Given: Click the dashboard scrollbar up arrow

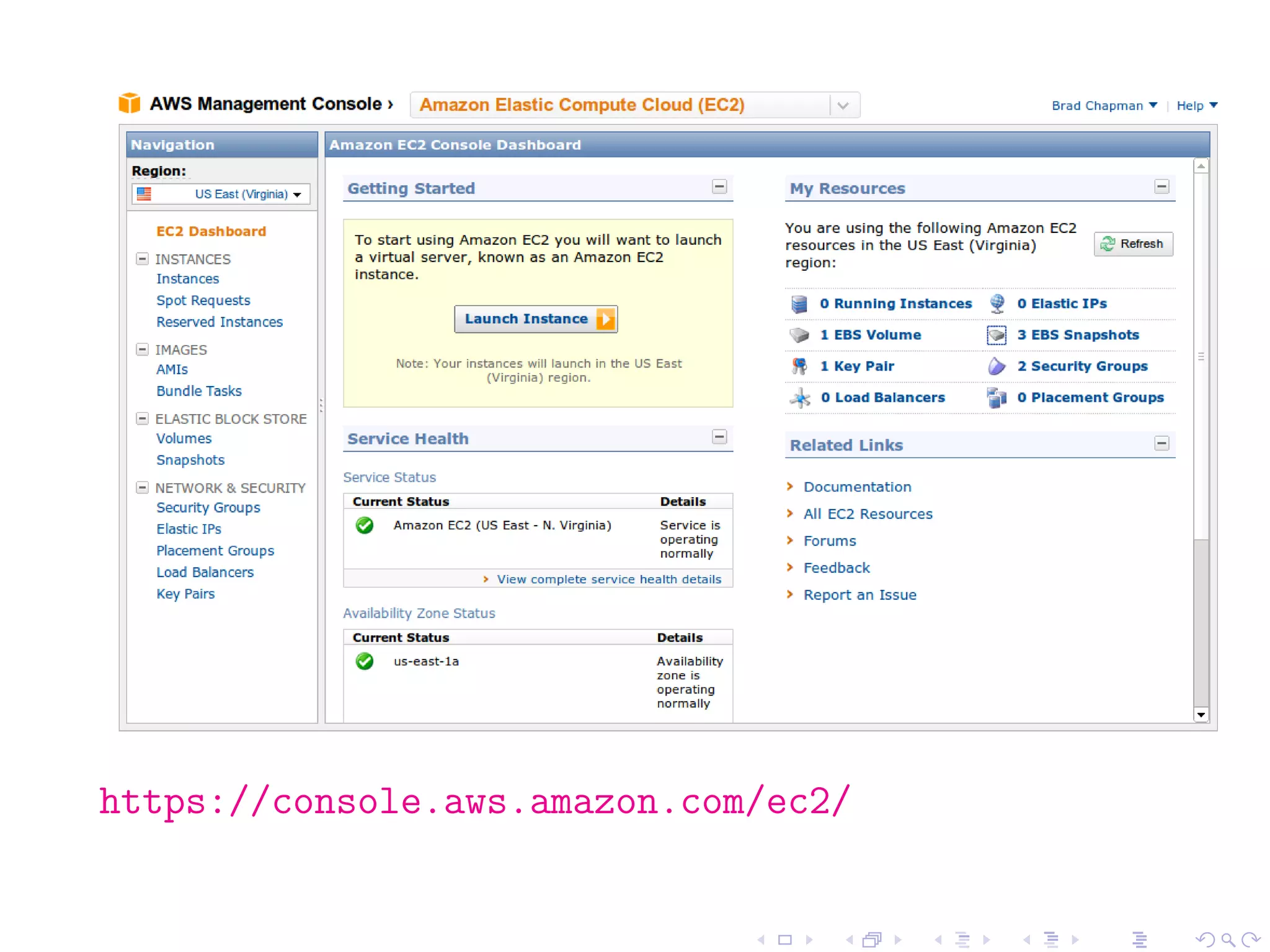Looking at the screenshot, I should coord(1201,166).
